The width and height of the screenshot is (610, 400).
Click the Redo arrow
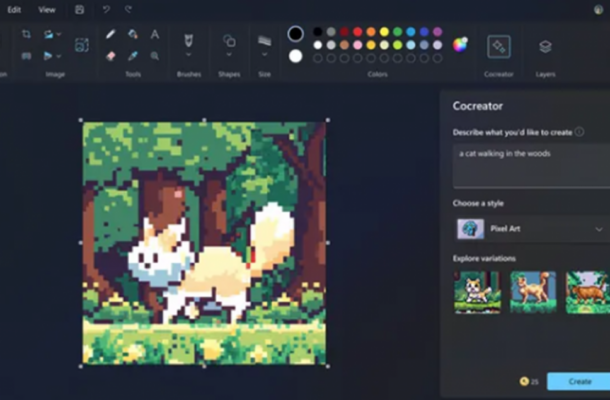[128, 9]
